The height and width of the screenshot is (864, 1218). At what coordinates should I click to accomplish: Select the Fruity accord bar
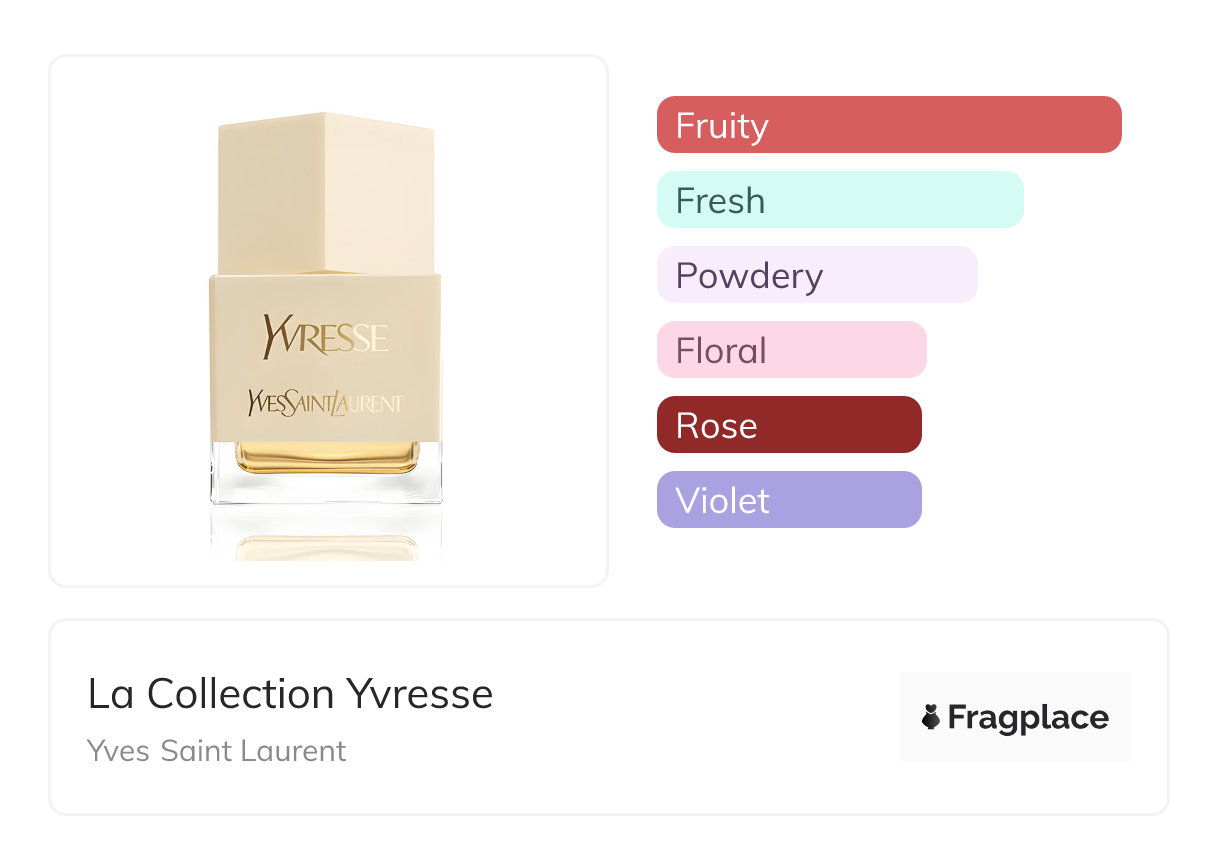coord(889,125)
